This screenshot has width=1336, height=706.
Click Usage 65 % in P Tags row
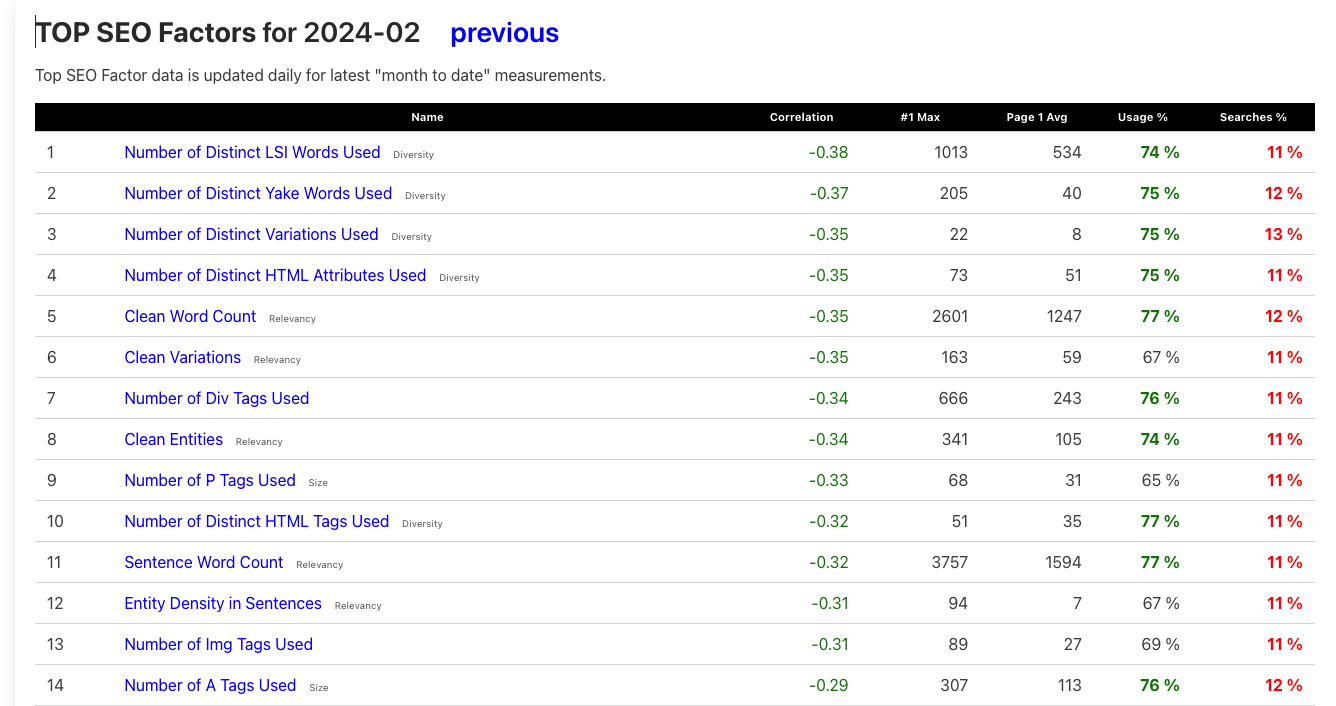point(1160,480)
